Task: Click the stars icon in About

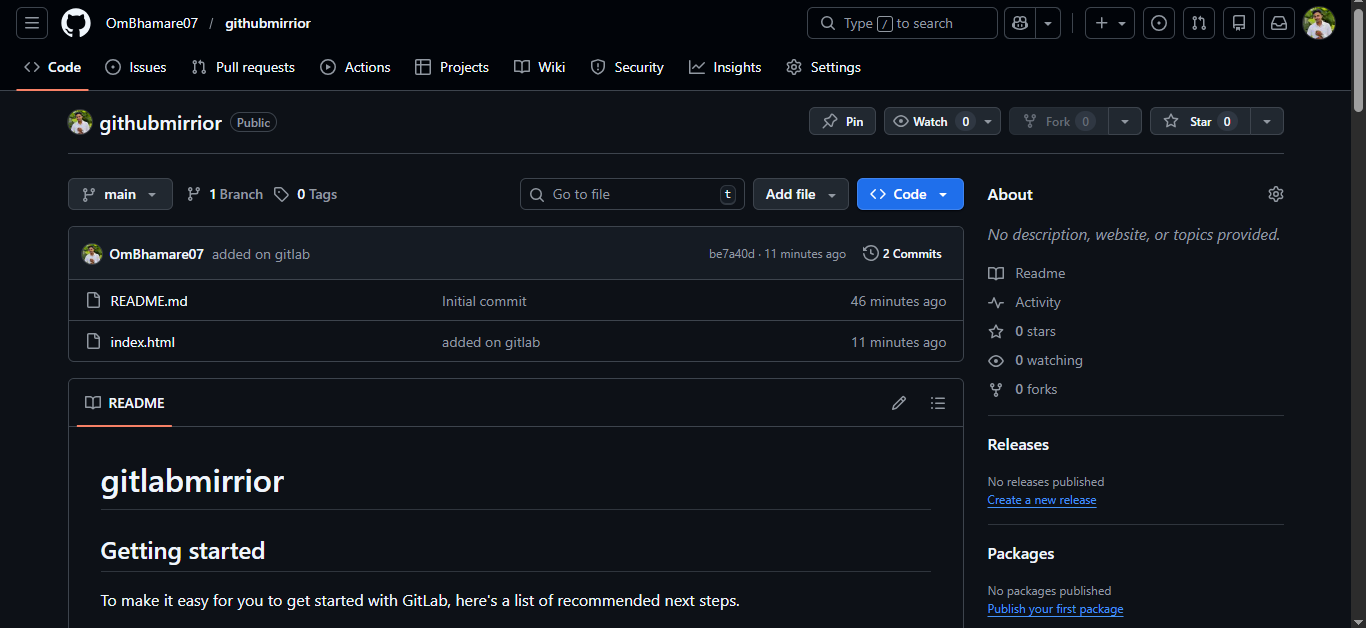Action: coord(996,331)
